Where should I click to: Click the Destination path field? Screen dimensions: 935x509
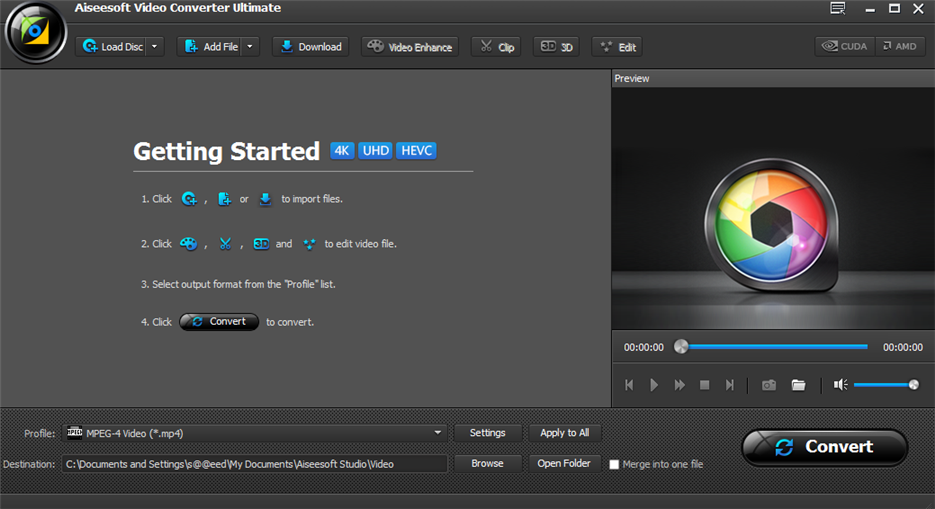click(255, 464)
